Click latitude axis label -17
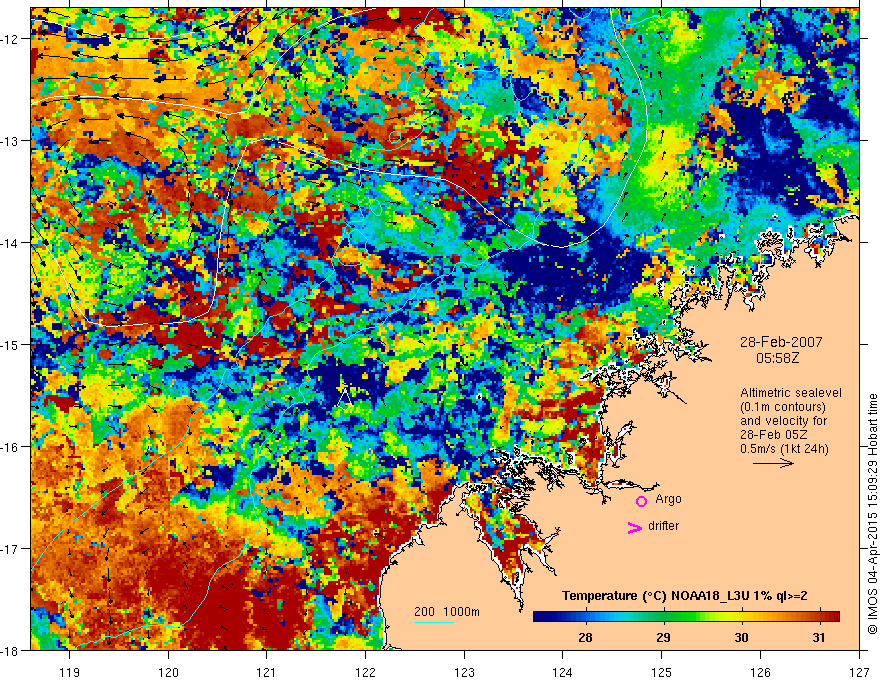 pyautogui.click(x=10, y=549)
